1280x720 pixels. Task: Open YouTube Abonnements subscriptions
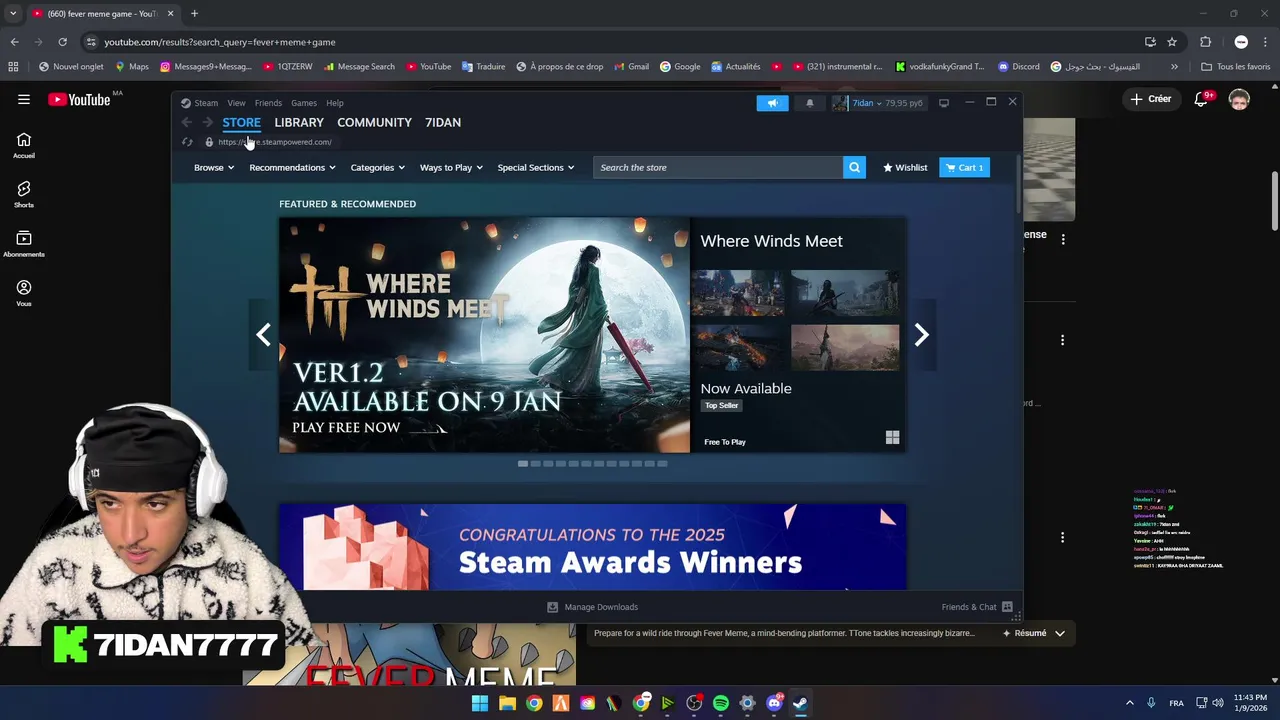(24, 244)
